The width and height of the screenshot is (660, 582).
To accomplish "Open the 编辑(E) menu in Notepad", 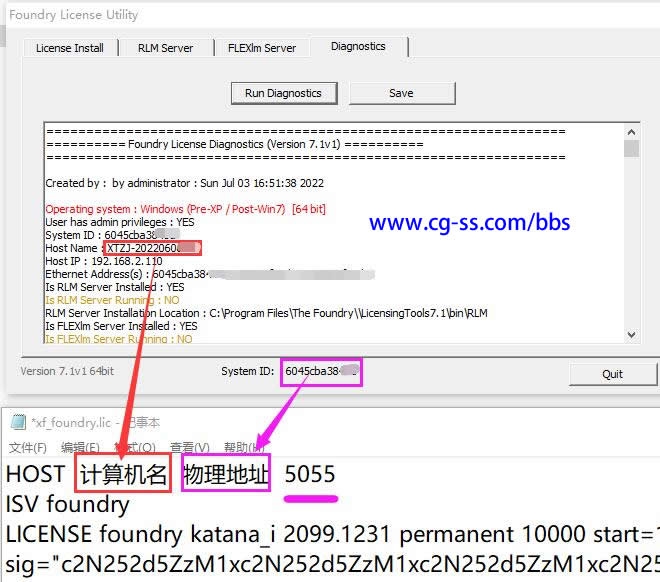I will pyautogui.click(x=81, y=447).
